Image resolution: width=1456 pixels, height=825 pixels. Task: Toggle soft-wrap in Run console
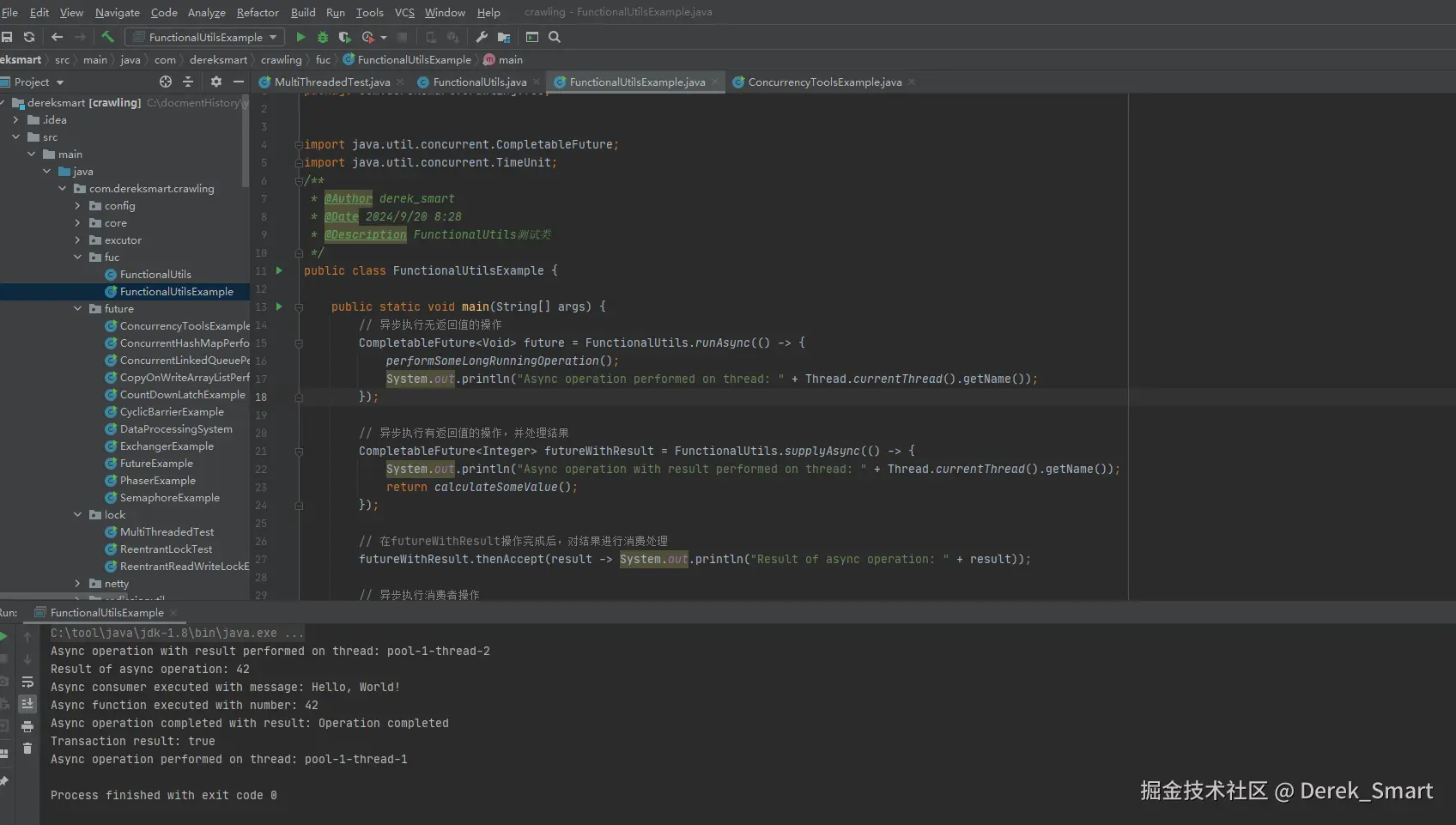click(x=27, y=682)
